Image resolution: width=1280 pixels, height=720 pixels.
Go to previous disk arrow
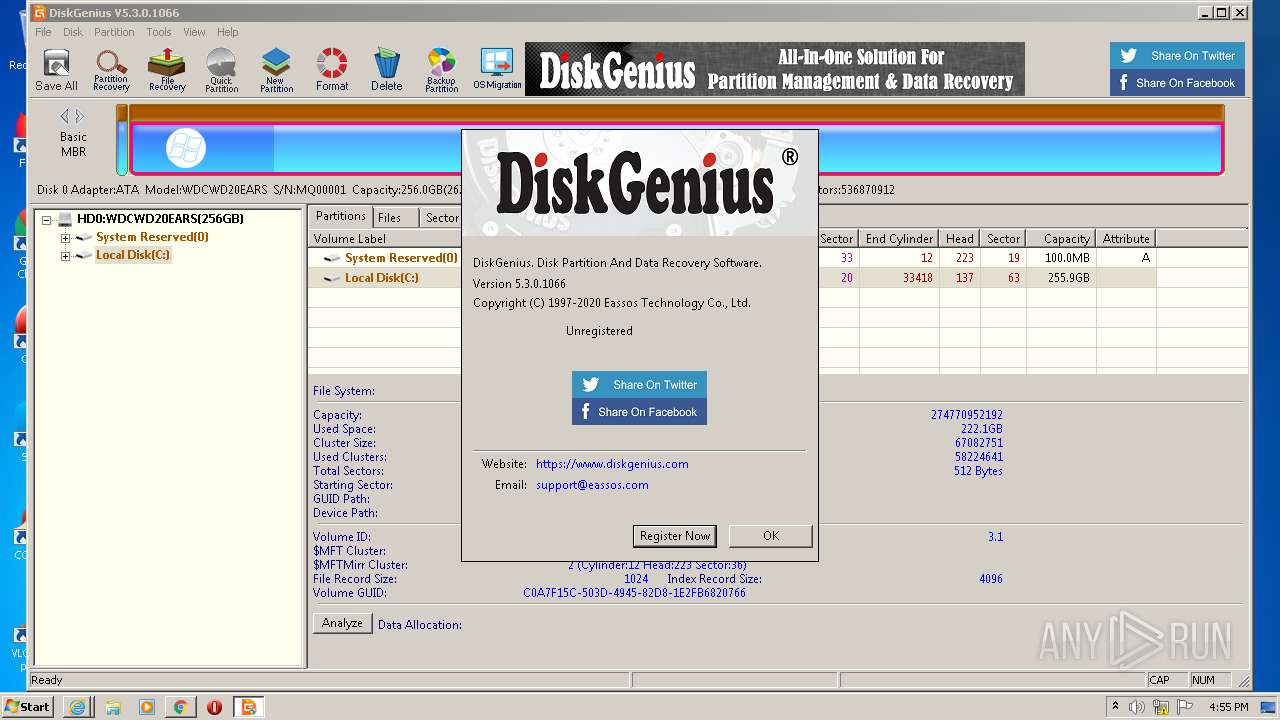tap(65, 116)
